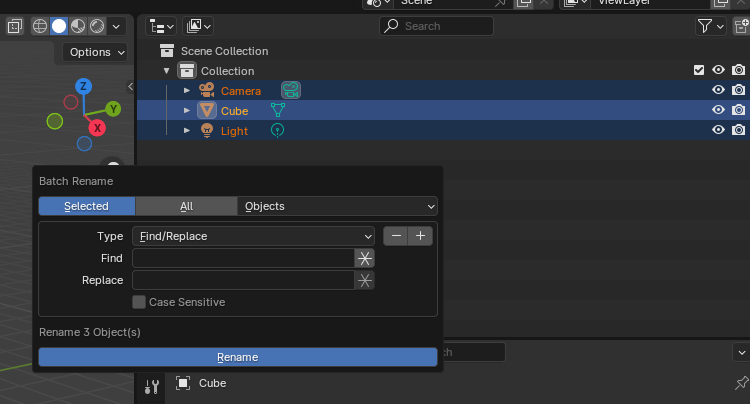Choose Selected in Batch Rename
Screen dimensions: 750x404
point(87,206)
